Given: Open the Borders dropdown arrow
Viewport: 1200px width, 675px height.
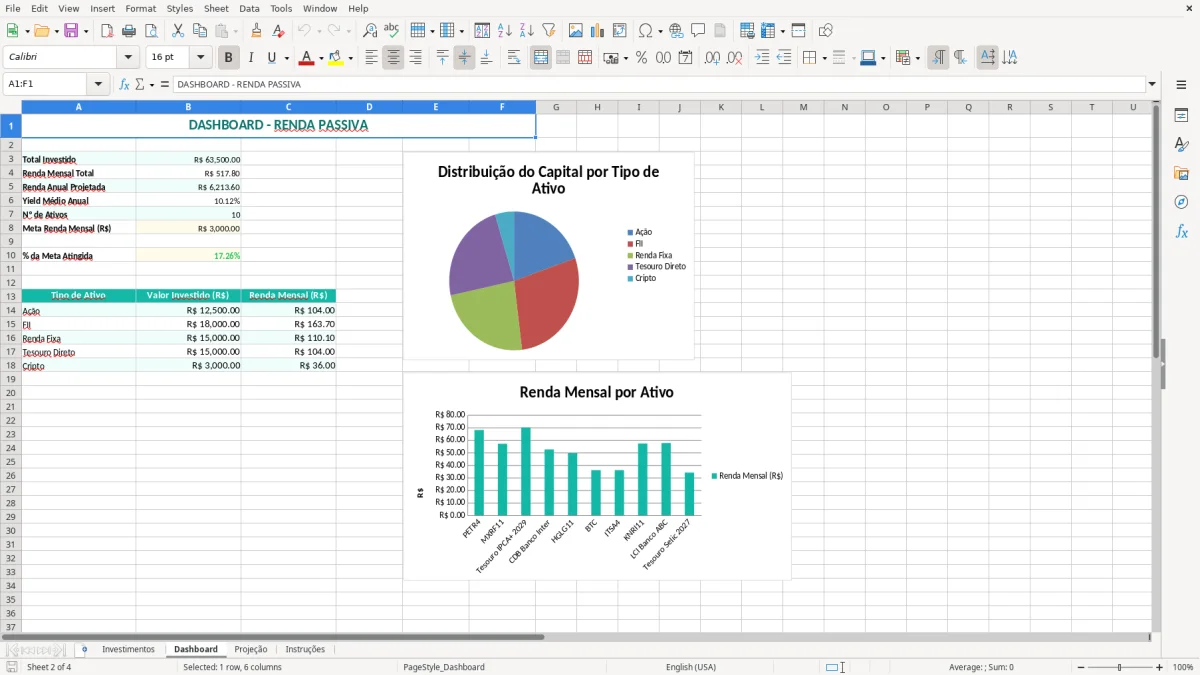Looking at the screenshot, I should click(823, 58).
